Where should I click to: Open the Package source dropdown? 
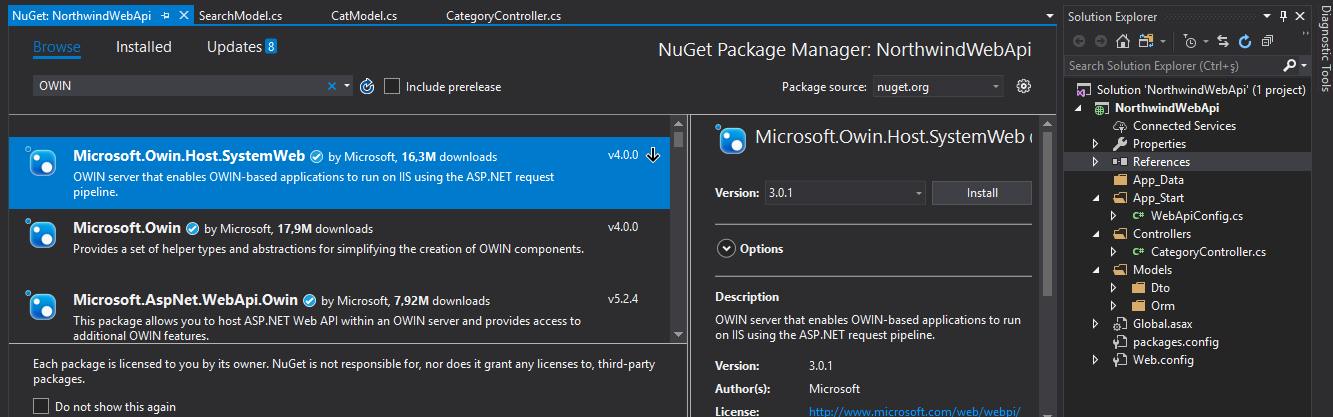938,87
